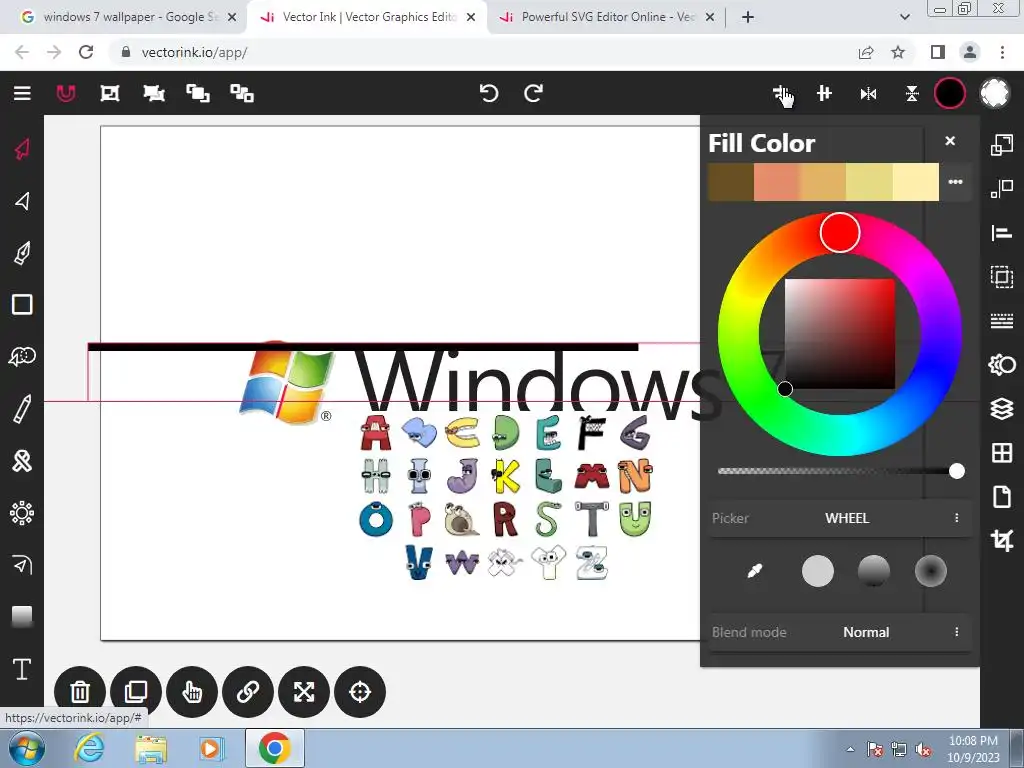The width and height of the screenshot is (1024, 768).
Task: Click the gear-shaped tool in left toolbar
Action: click(x=22, y=513)
